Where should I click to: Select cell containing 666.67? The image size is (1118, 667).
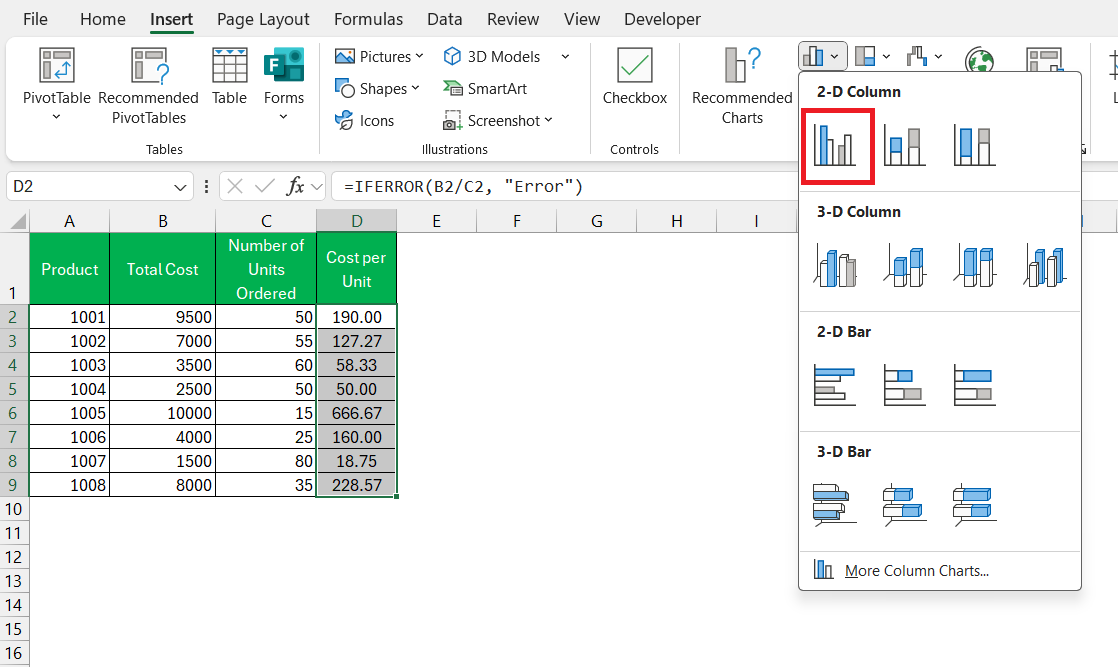point(357,413)
